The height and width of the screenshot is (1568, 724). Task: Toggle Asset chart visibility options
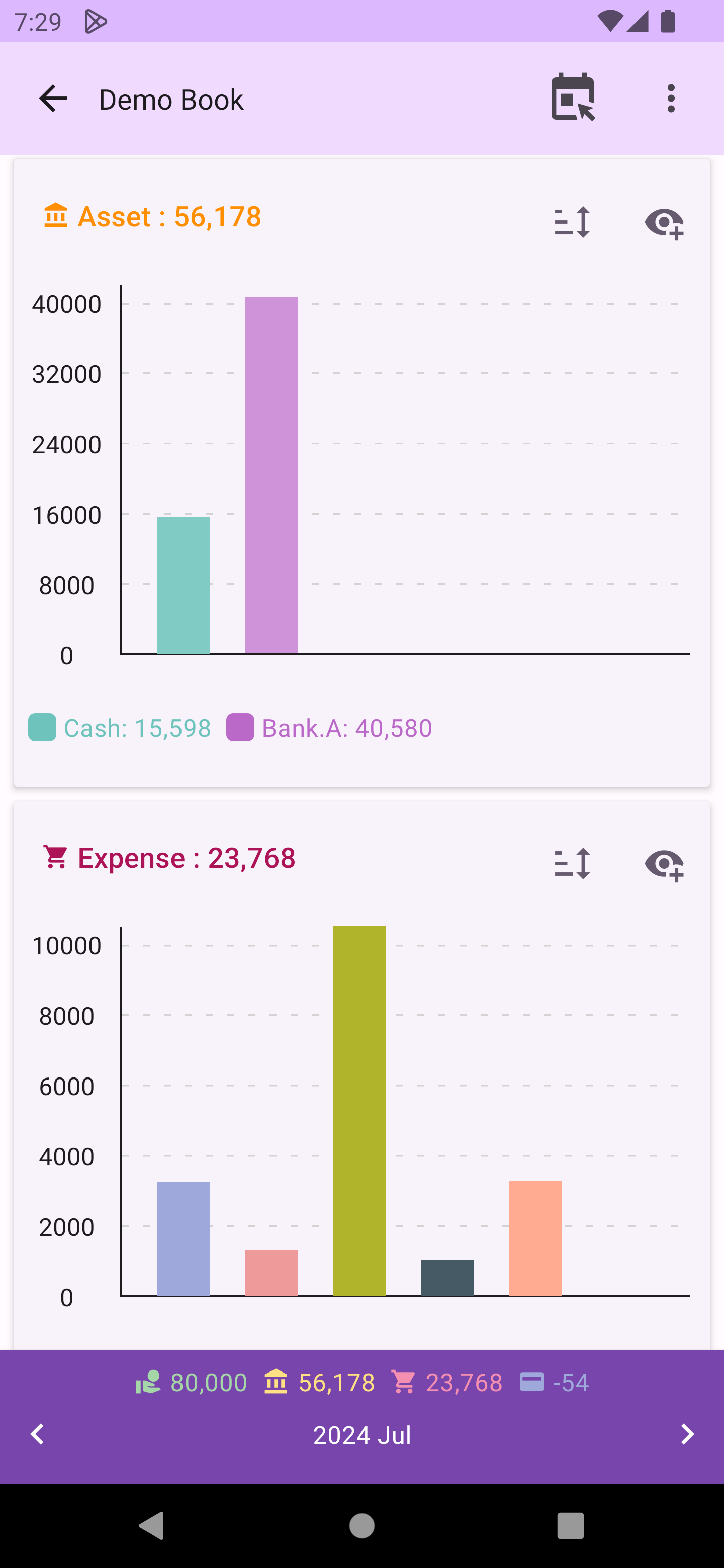click(x=664, y=223)
